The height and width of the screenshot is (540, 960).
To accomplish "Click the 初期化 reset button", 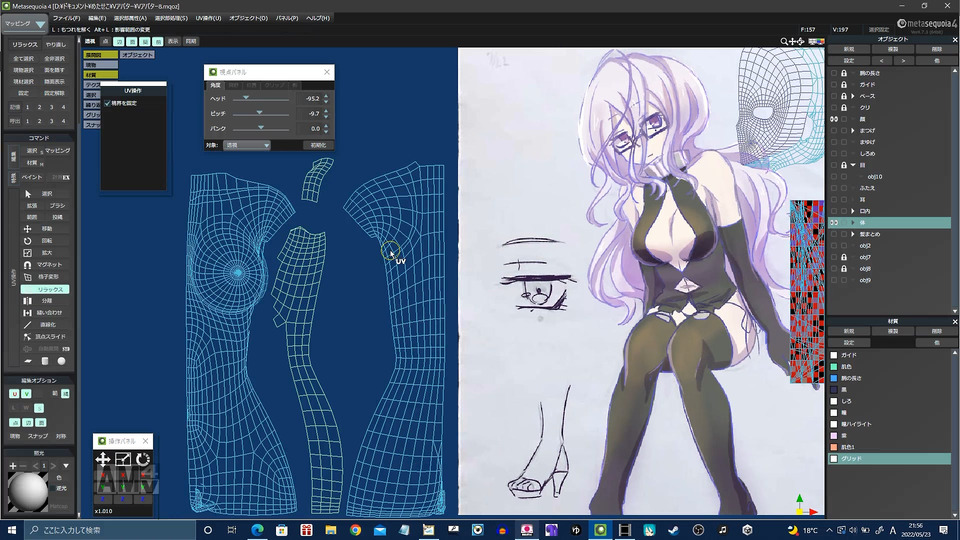I will [318, 145].
